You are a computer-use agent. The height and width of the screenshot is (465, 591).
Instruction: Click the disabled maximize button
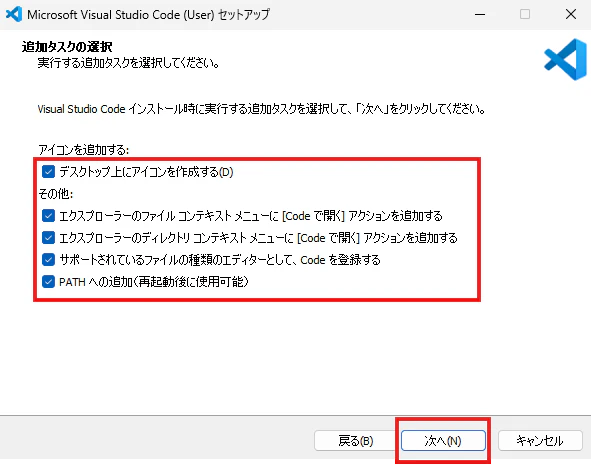pos(525,14)
